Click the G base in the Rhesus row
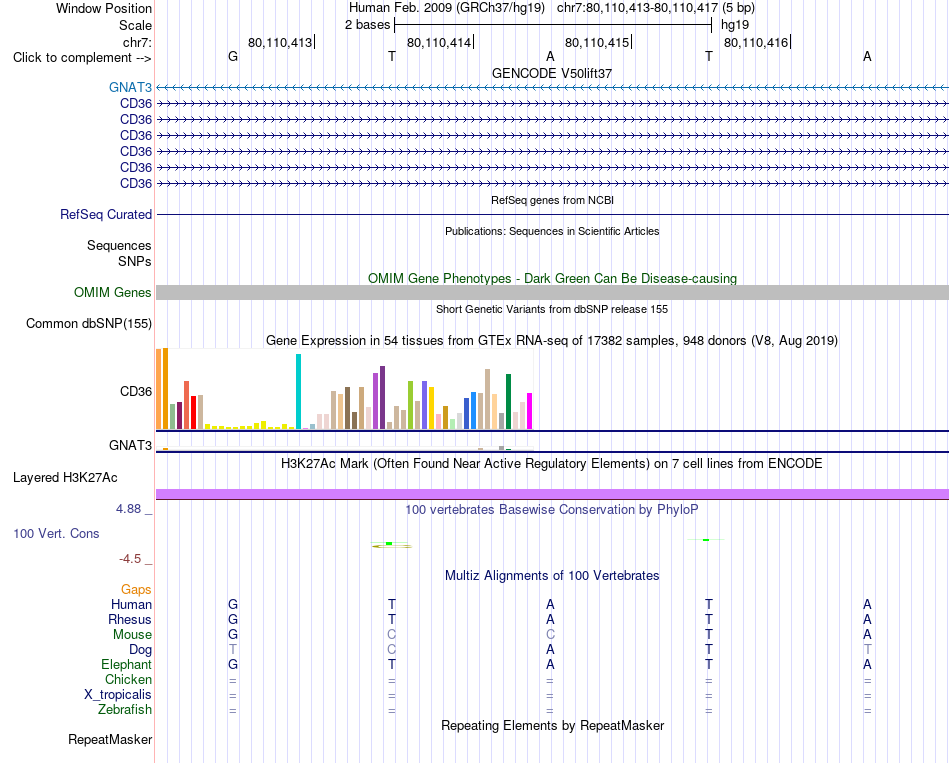Screen dimensions: 950x763 pos(233,619)
